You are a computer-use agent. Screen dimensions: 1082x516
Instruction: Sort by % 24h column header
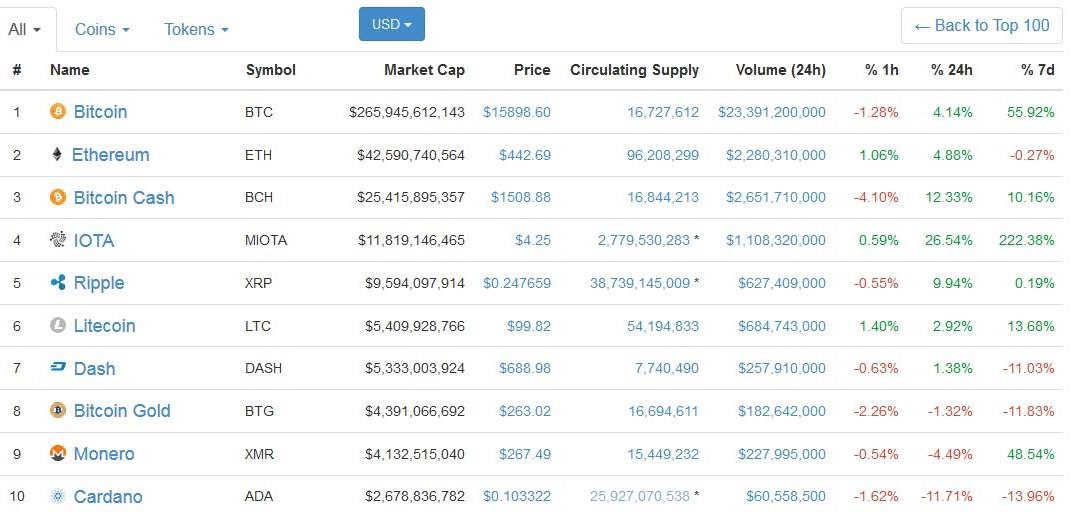[x=952, y=70]
